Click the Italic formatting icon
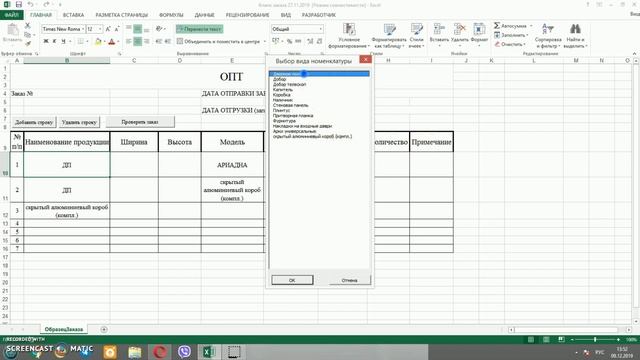The width and height of the screenshot is (640, 360). coord(54,41)
